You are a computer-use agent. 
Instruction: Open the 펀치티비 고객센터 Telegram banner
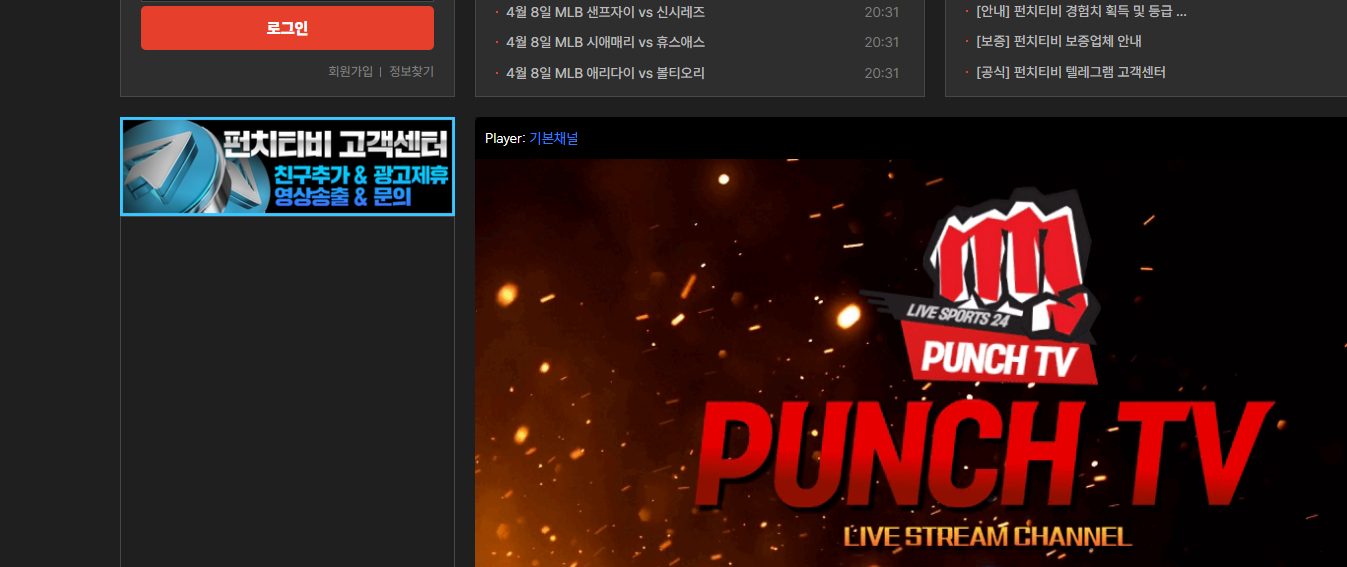(287, 166)
